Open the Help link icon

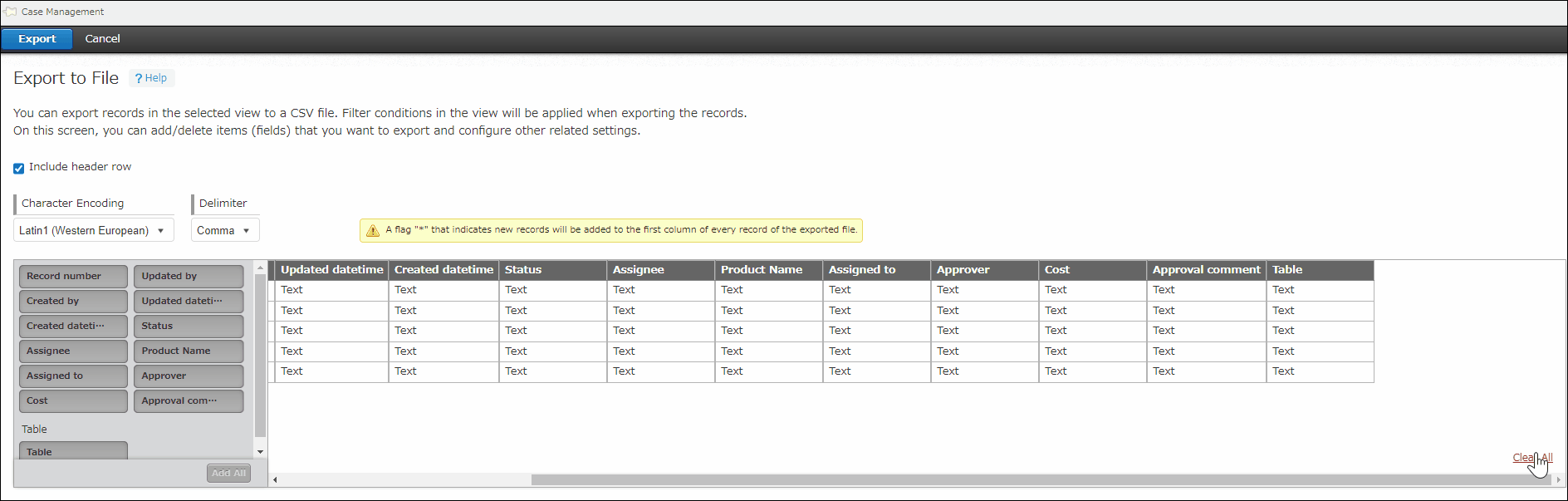pyautogui.click(x=139, y=78)
